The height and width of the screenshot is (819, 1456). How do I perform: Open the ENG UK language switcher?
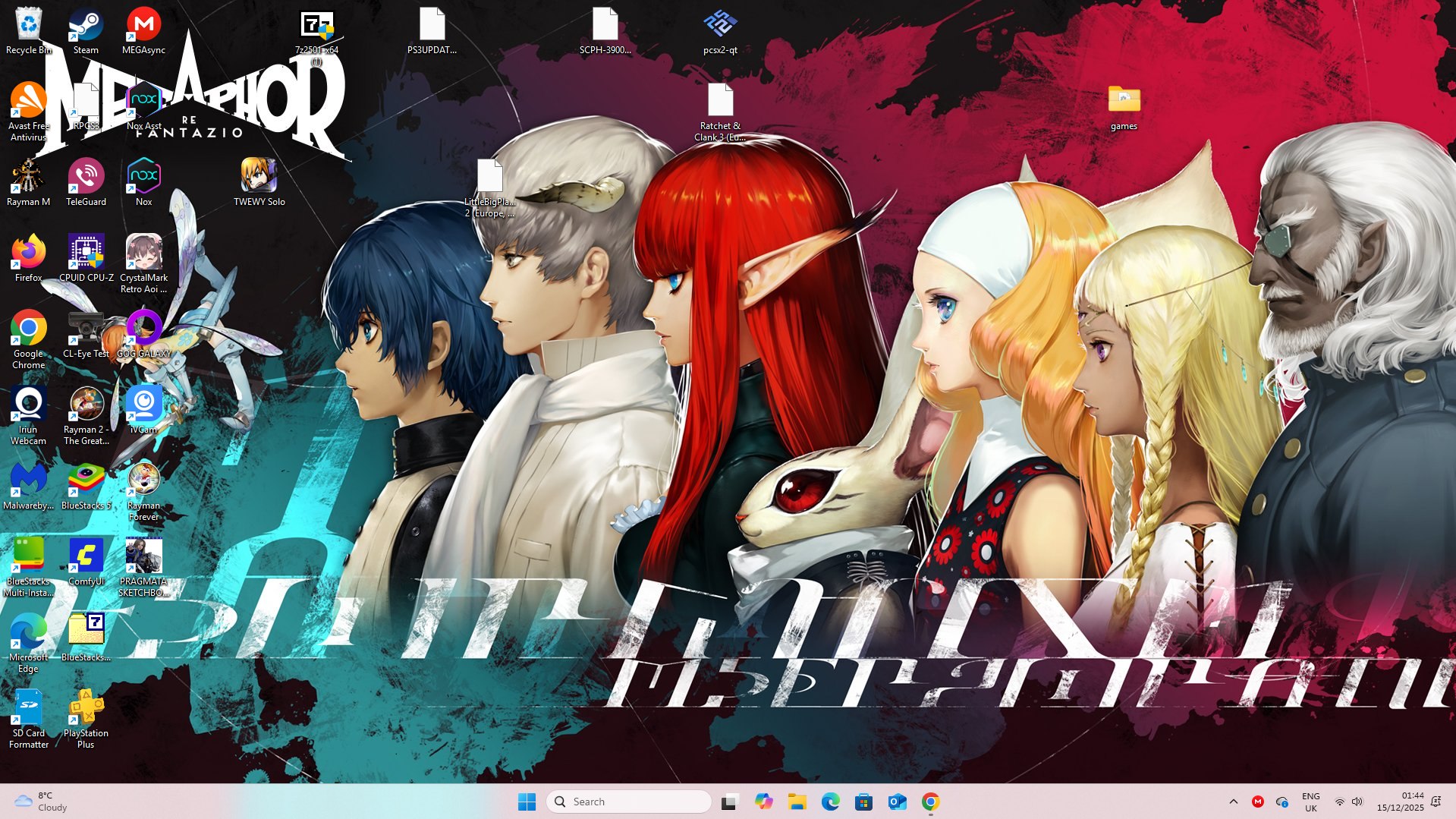click(x=1310, y=802)
